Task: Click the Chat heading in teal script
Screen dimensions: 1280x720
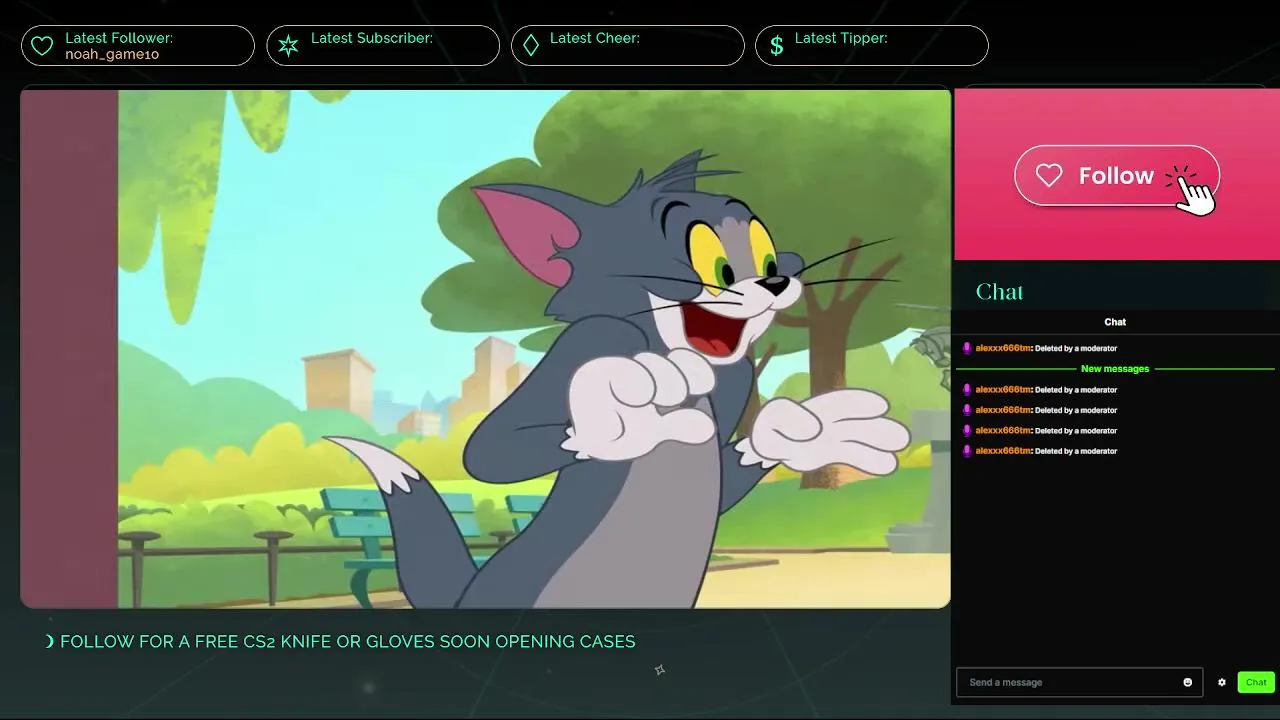Action: click(x=999, y=292)
